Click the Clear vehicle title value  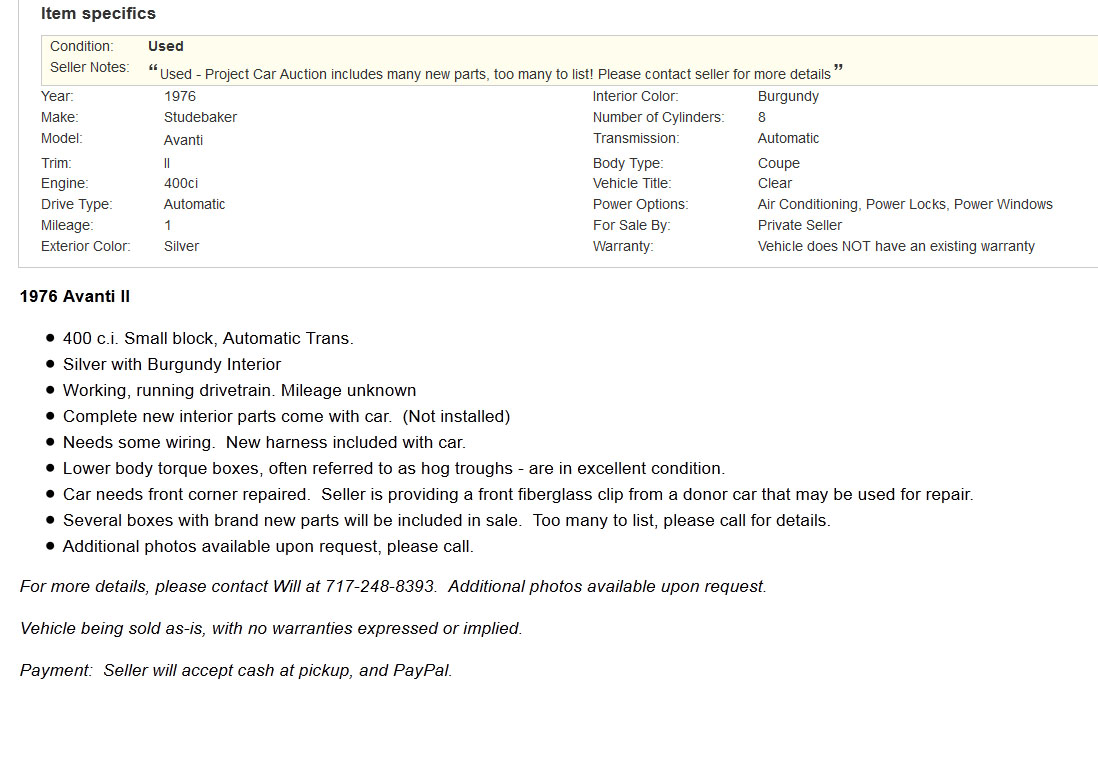pos(774,183)
